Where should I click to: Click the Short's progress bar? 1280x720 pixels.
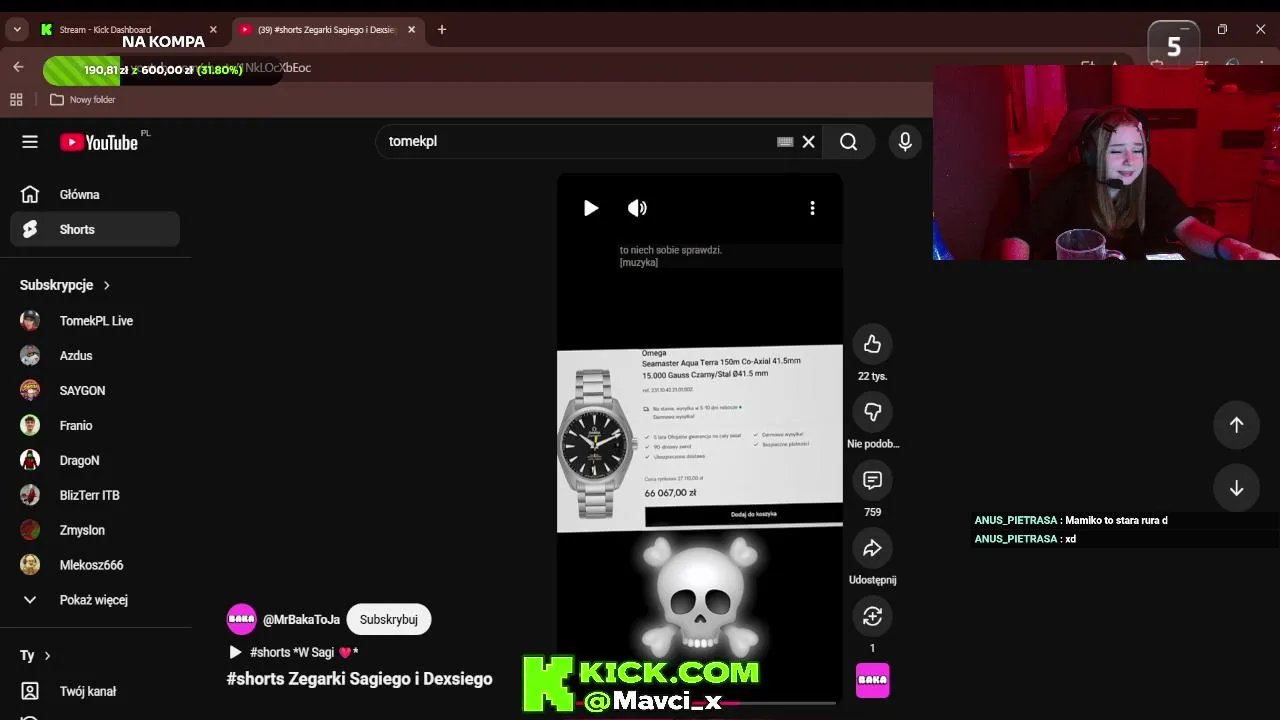pos(700,703)
